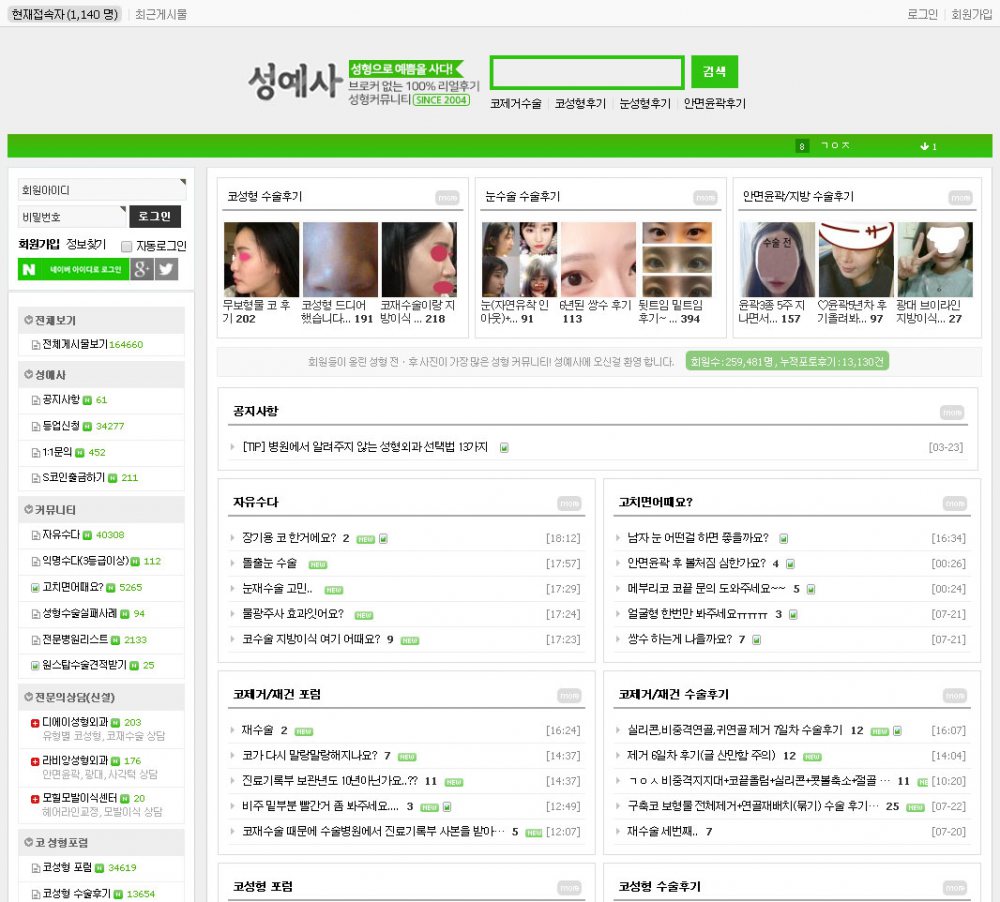1000x902 pixels.
Task: Click more icon for 공지사항 section
Action: [952, 413]
